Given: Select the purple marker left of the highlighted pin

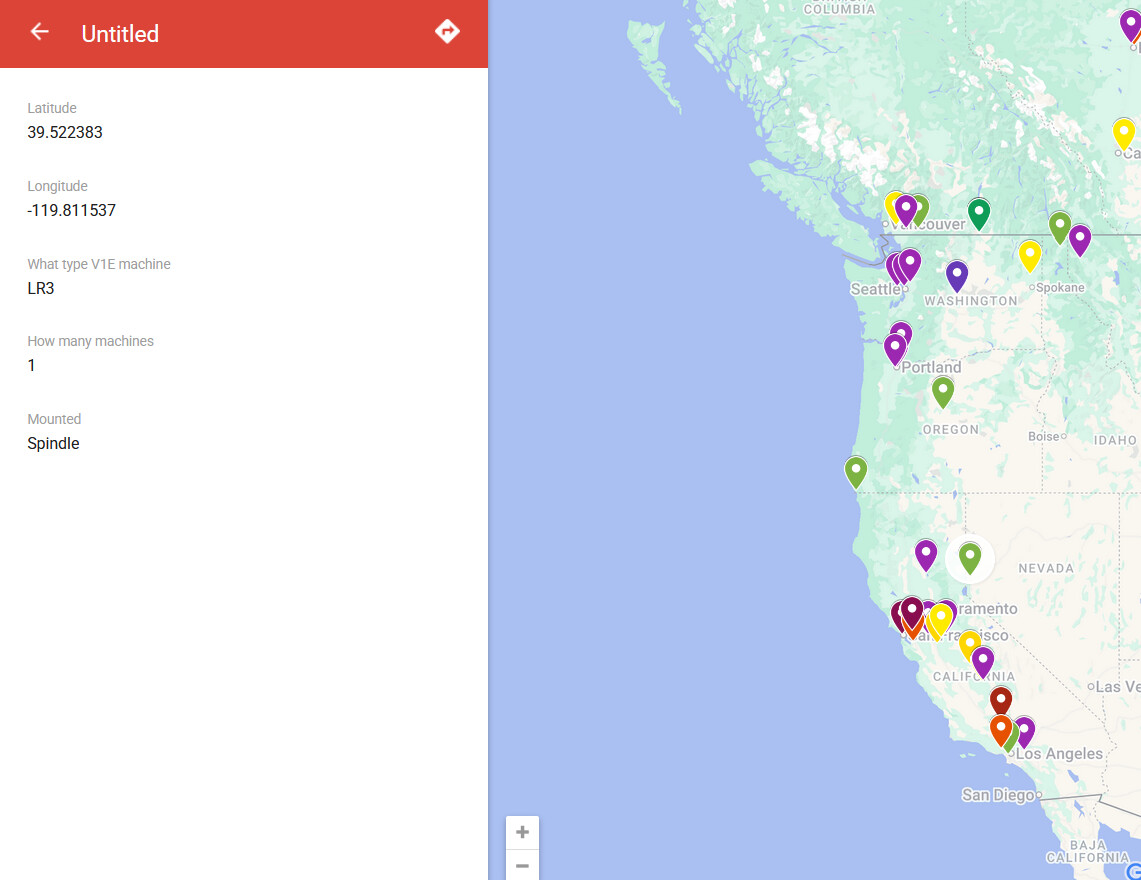Looking at the screenshot, I should tap(926, 553).
